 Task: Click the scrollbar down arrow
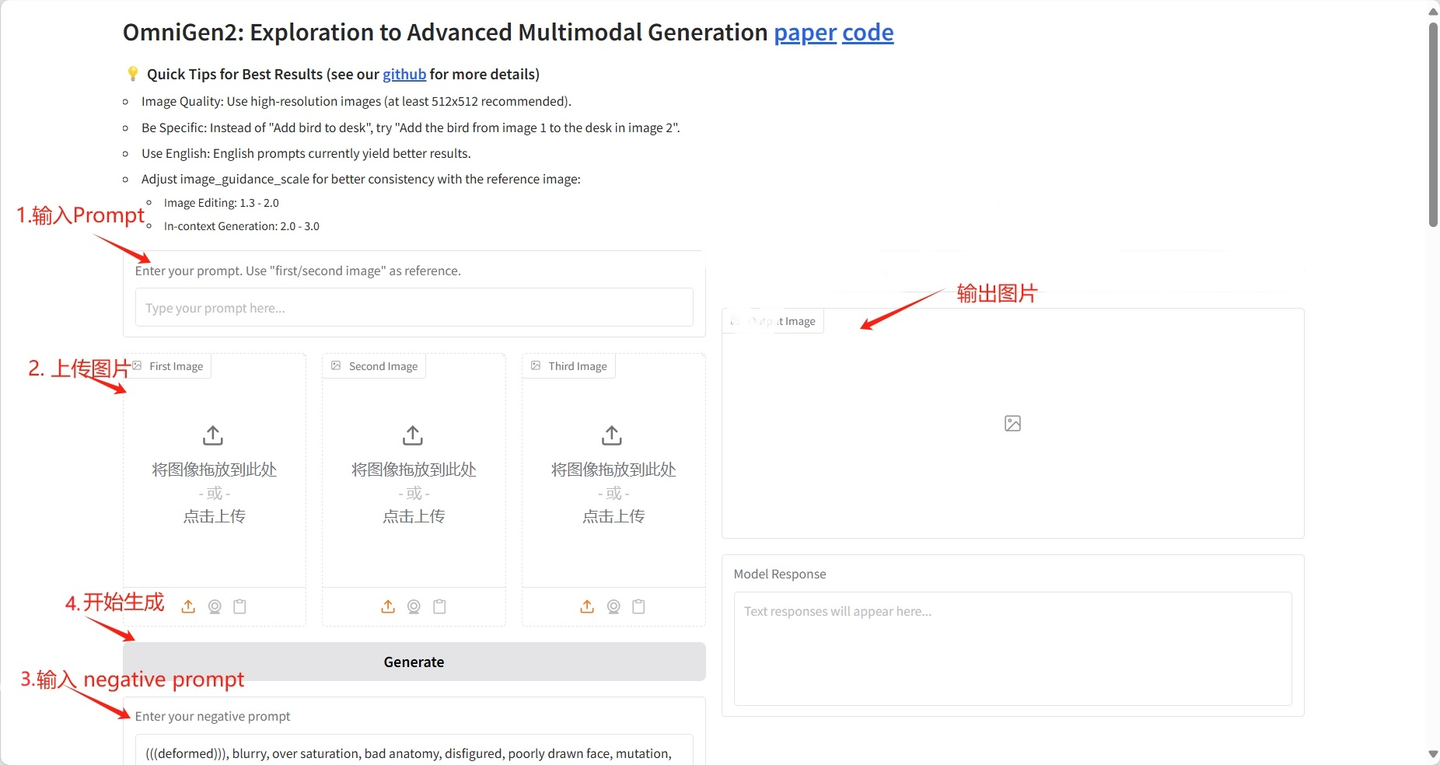1433,755
